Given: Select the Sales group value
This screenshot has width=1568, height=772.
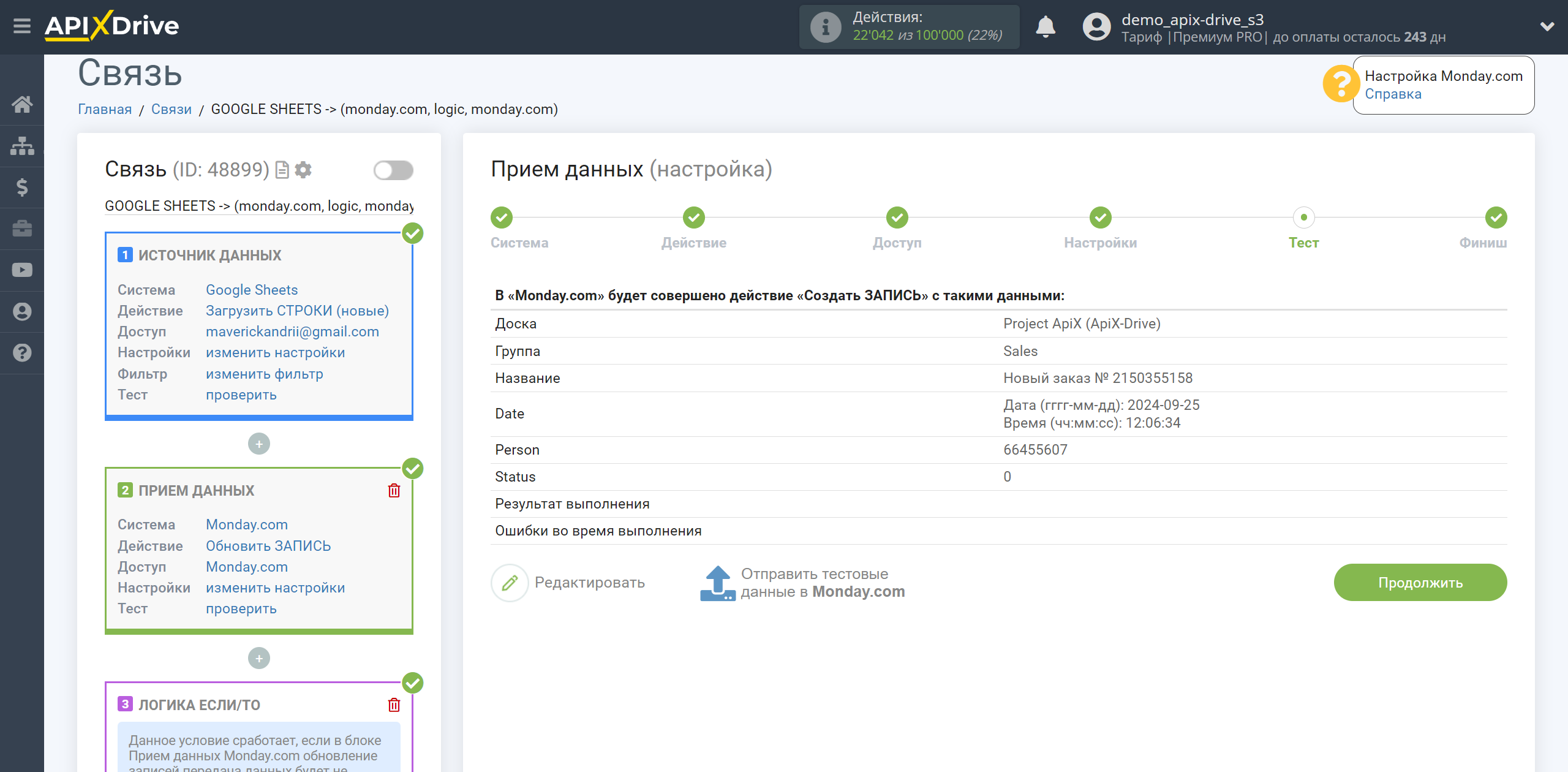Looking at the screenshot, I should 1020,351.
